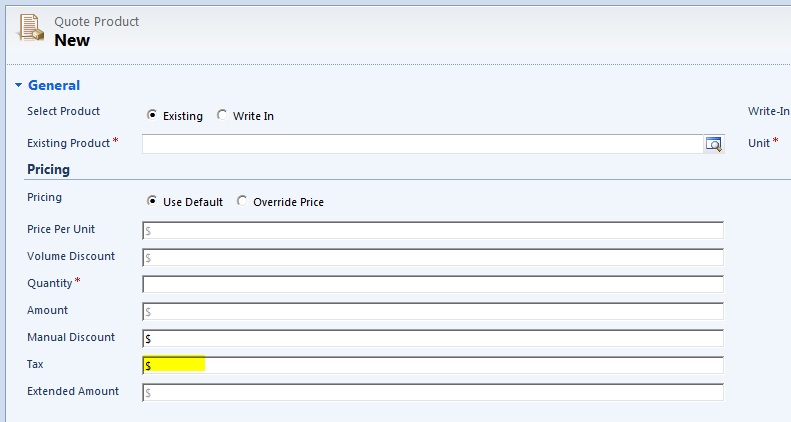Click the Amount field
The image size is (791, 422).
click(x=432, y=311)
